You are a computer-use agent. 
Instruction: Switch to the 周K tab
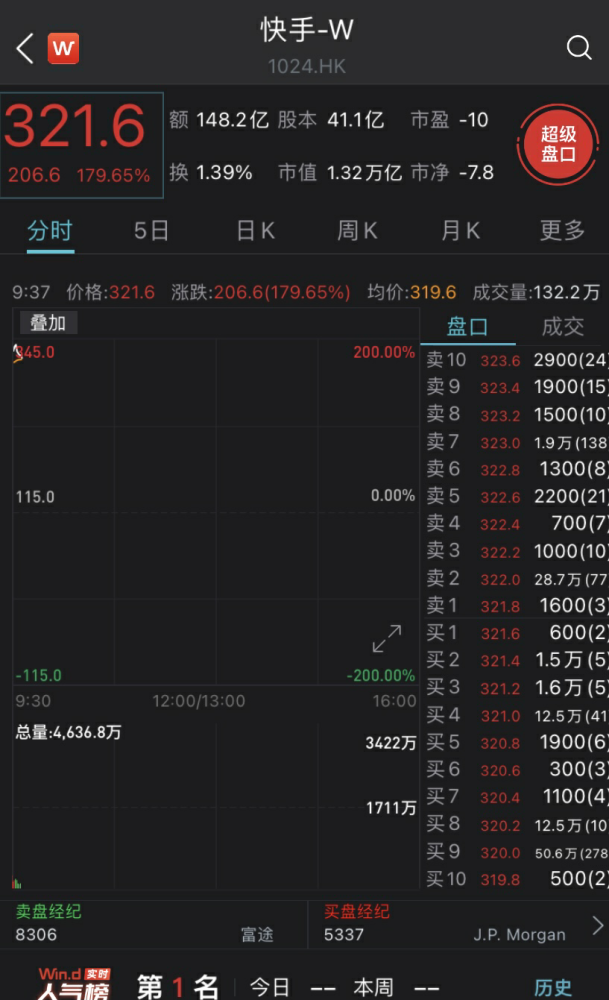point(357,231)
